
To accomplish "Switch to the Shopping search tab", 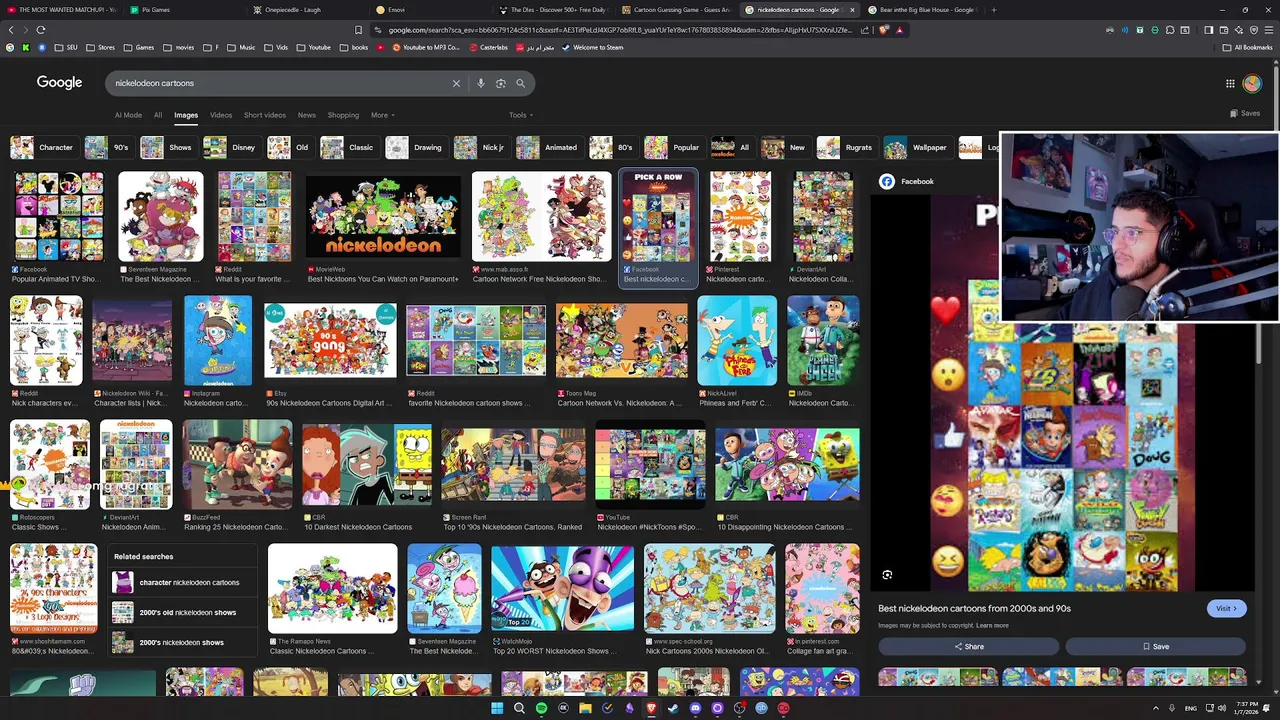I will coord(343,115).
